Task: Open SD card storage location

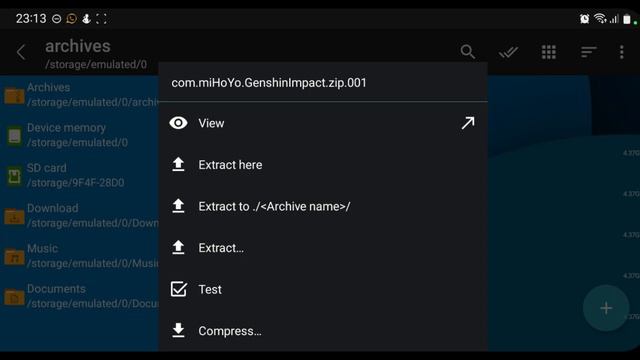Action: coord(80,176)
